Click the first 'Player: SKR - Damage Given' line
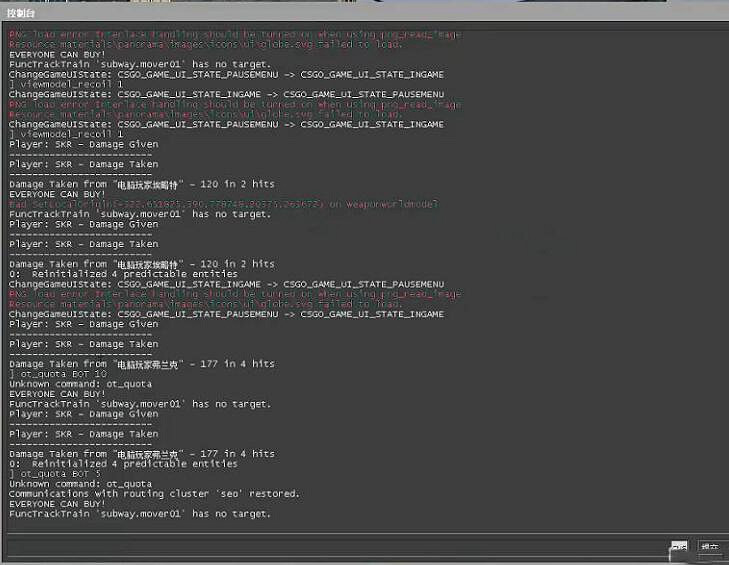729x565 pixels. pyautogui.click(x=84, y=144)
